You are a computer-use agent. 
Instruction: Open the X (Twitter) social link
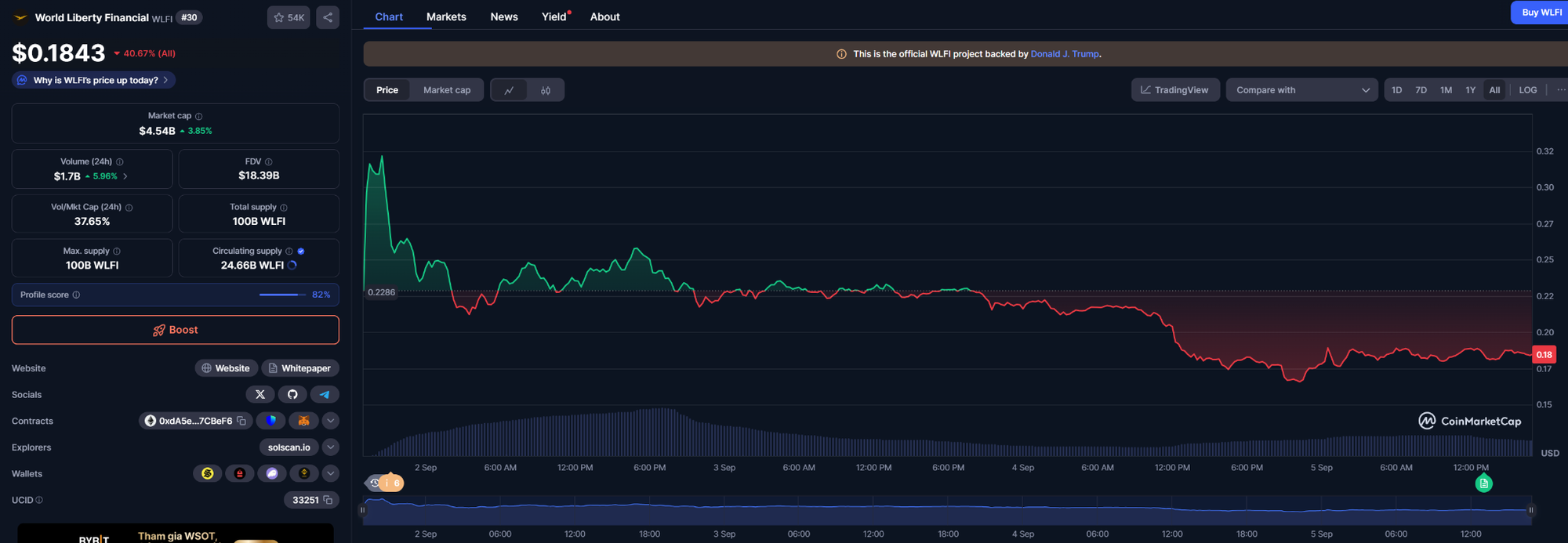pyautogui.click(x=260, y=395)
